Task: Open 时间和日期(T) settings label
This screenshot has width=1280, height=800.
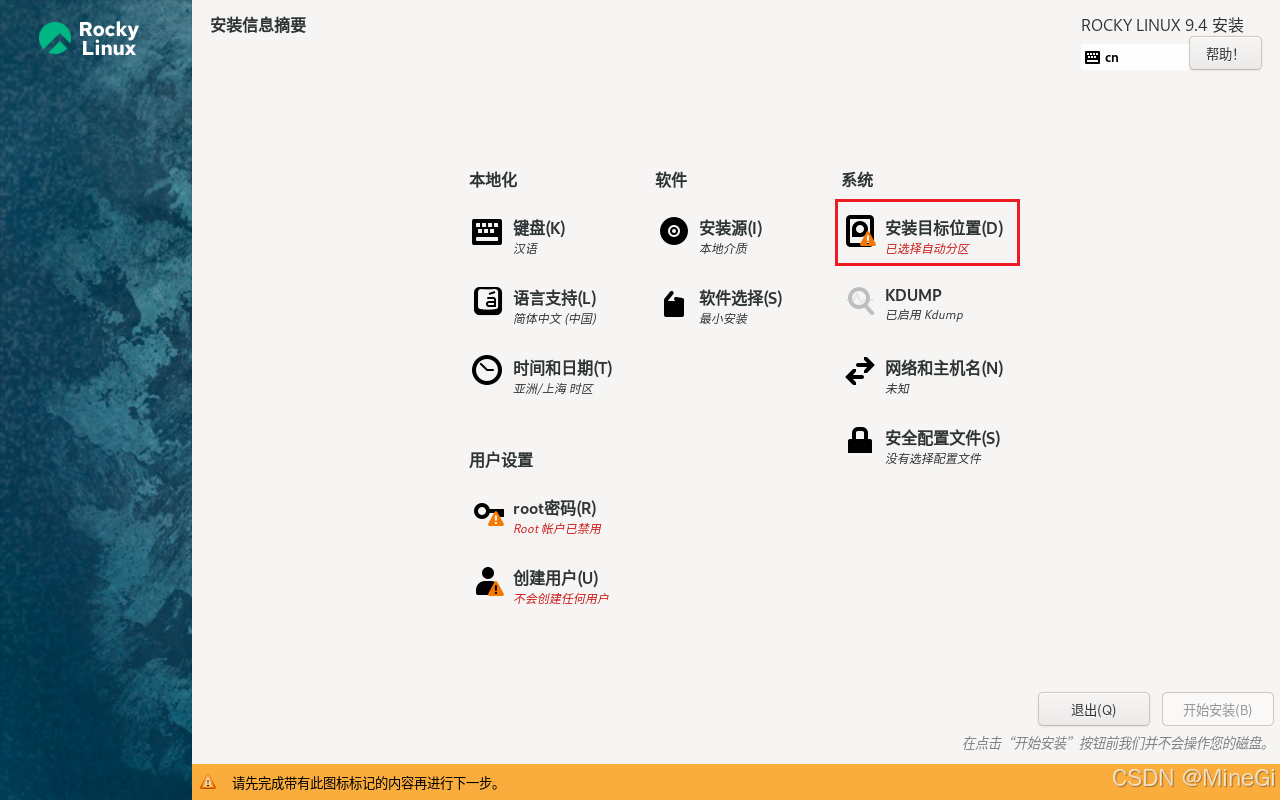Action: (x=562, y=368)
